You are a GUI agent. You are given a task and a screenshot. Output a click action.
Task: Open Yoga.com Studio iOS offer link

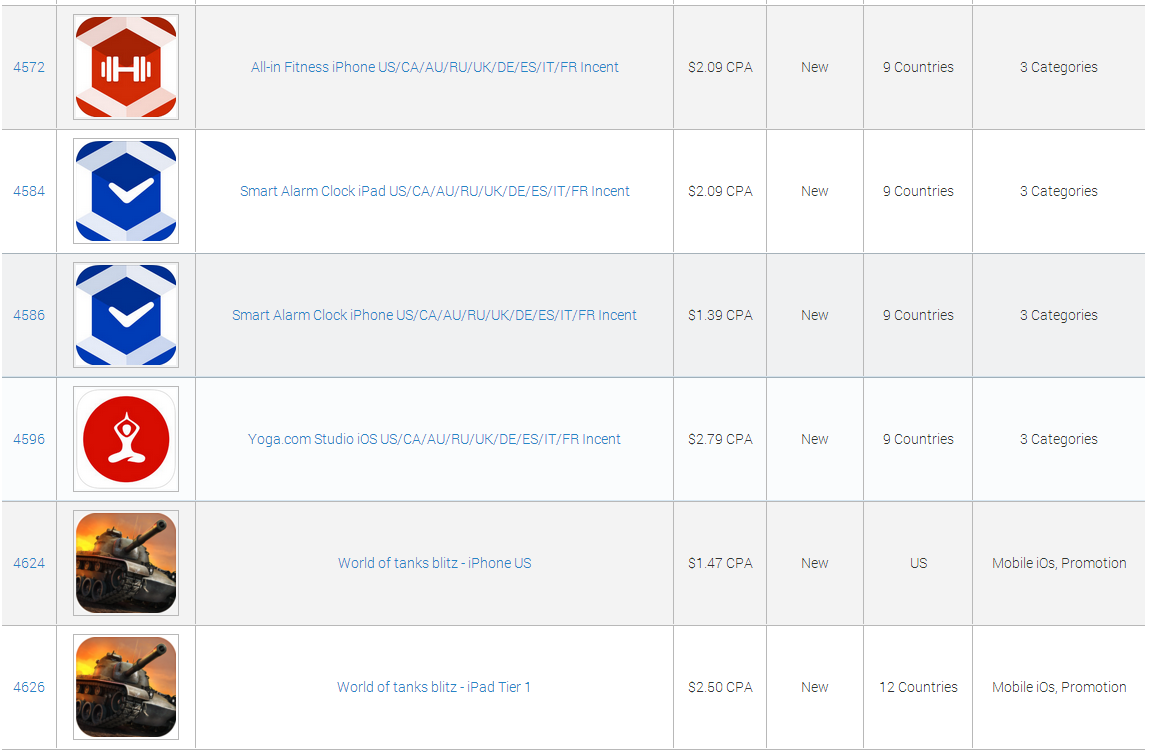(x=434, y=439)
